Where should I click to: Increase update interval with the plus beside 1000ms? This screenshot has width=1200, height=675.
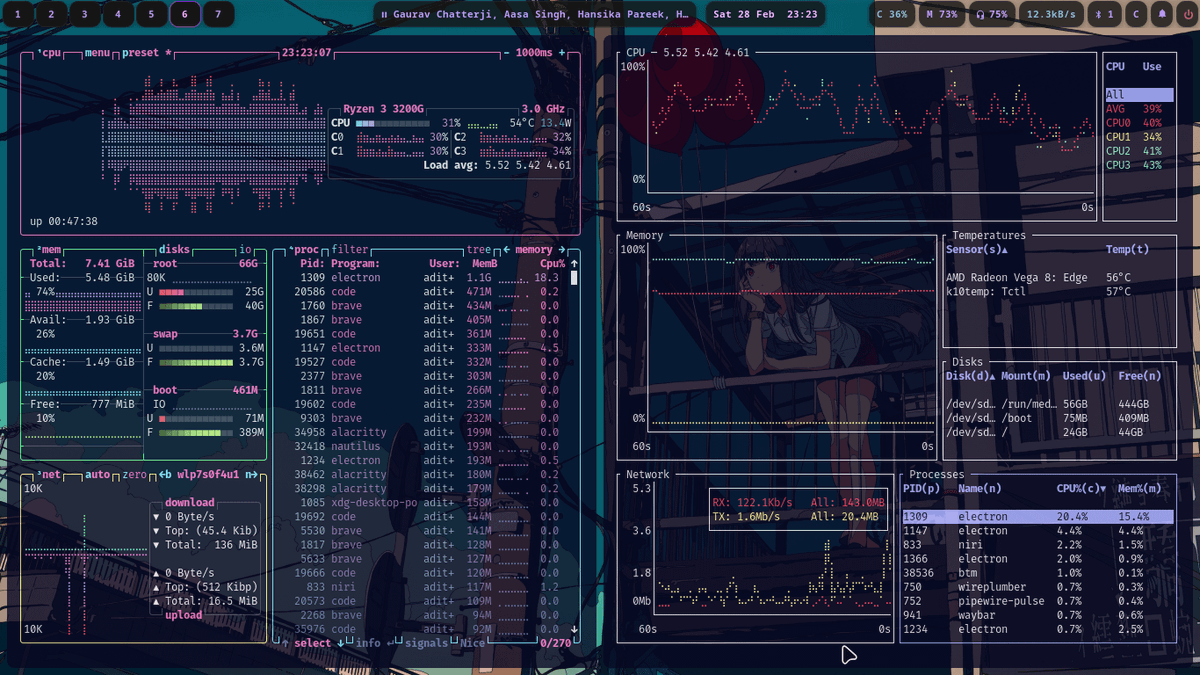tap(561, 53)
